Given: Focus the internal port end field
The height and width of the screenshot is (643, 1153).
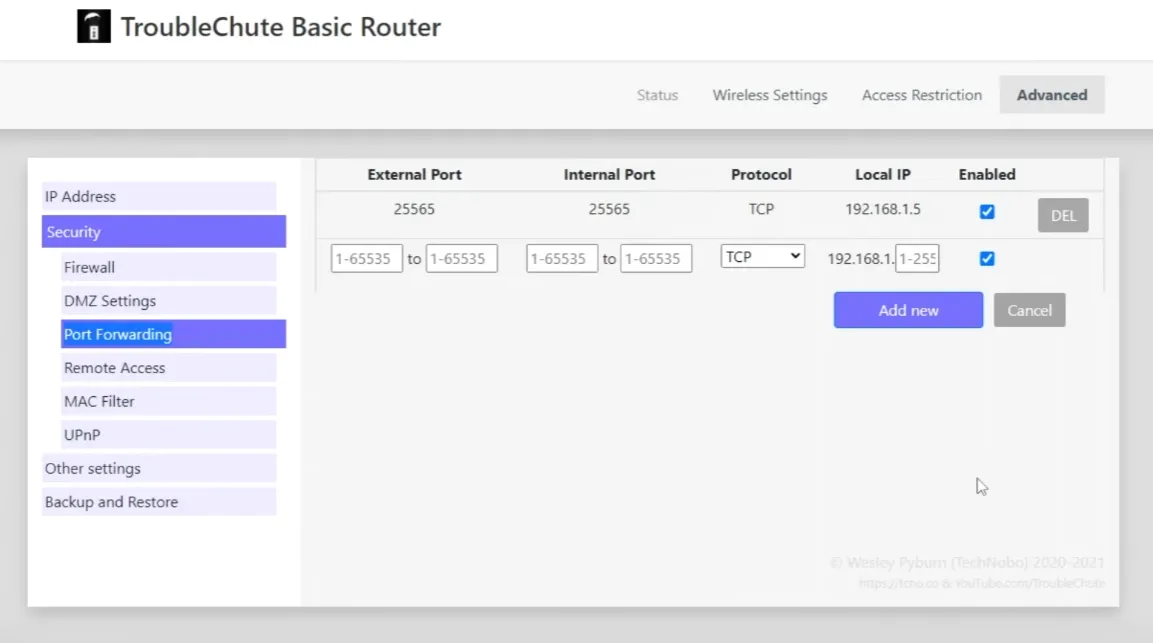Looking at the screenshot, I should point(656,259).
